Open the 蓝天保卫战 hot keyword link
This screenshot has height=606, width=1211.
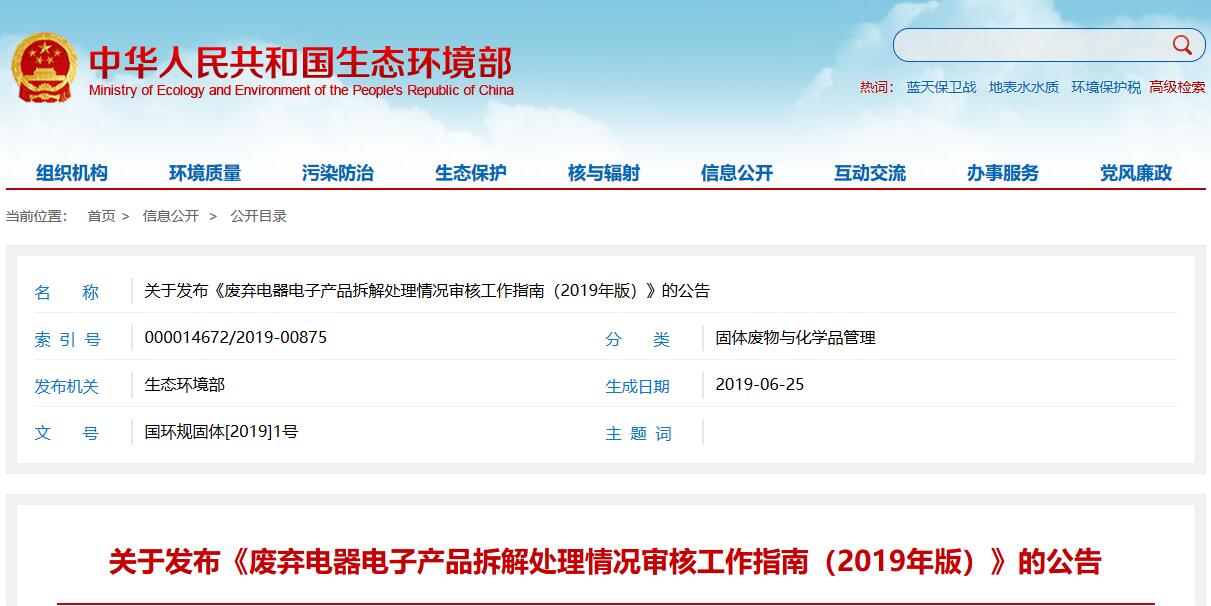click(941, 87)
